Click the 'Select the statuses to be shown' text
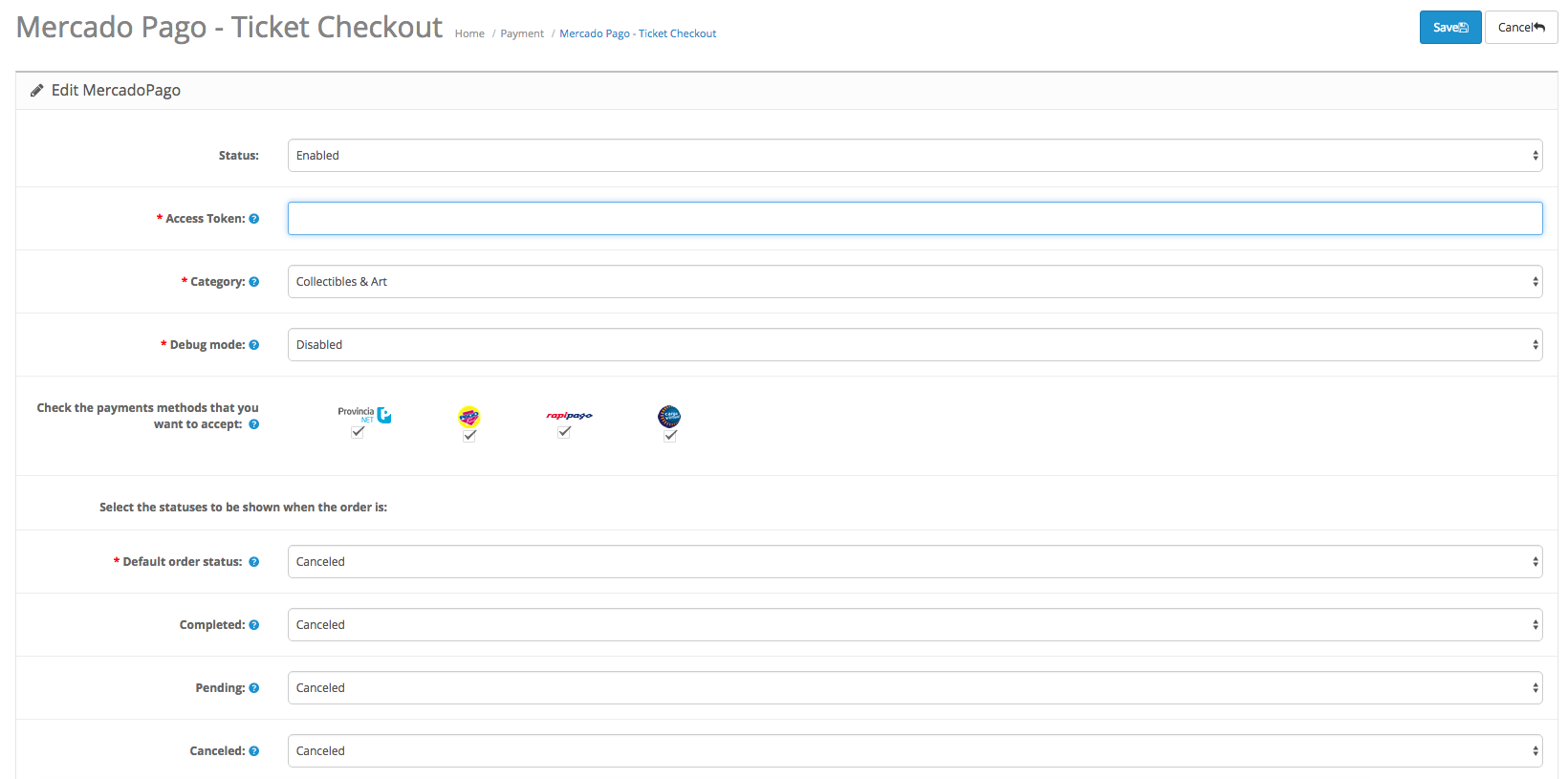The height and width of the screenshot is (779, 1568). [x=243, y=508]
